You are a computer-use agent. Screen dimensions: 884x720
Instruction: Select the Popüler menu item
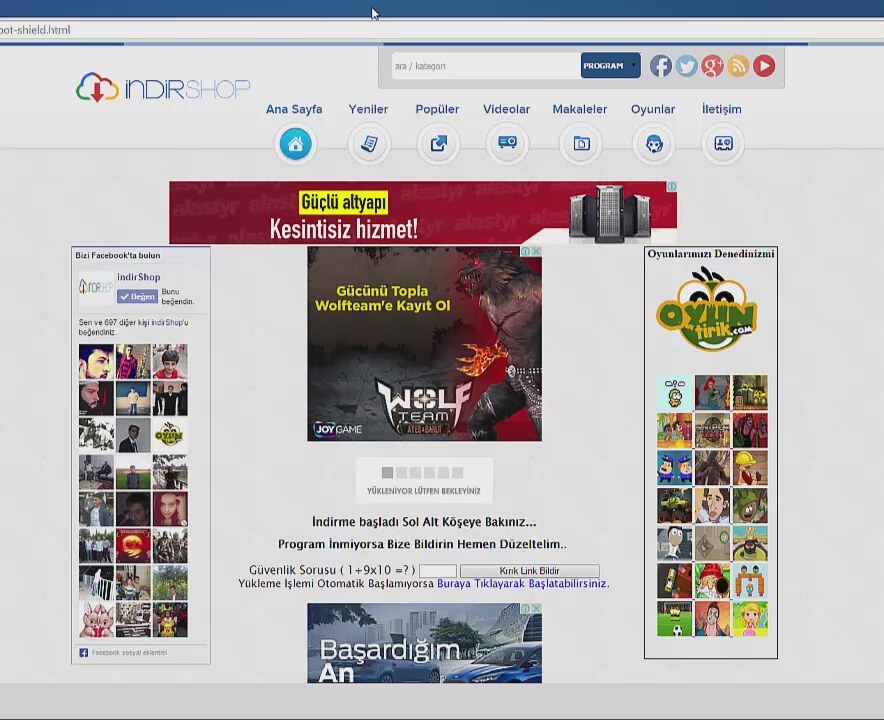437,109
